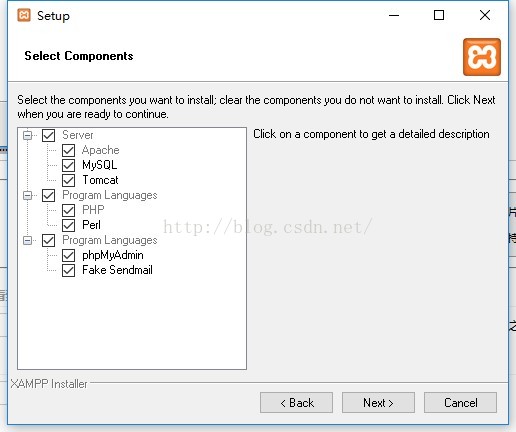This screenshot has height=432, width=516.
Task: Select the phpMyAdmin label for description
Action: pos(113,255)
